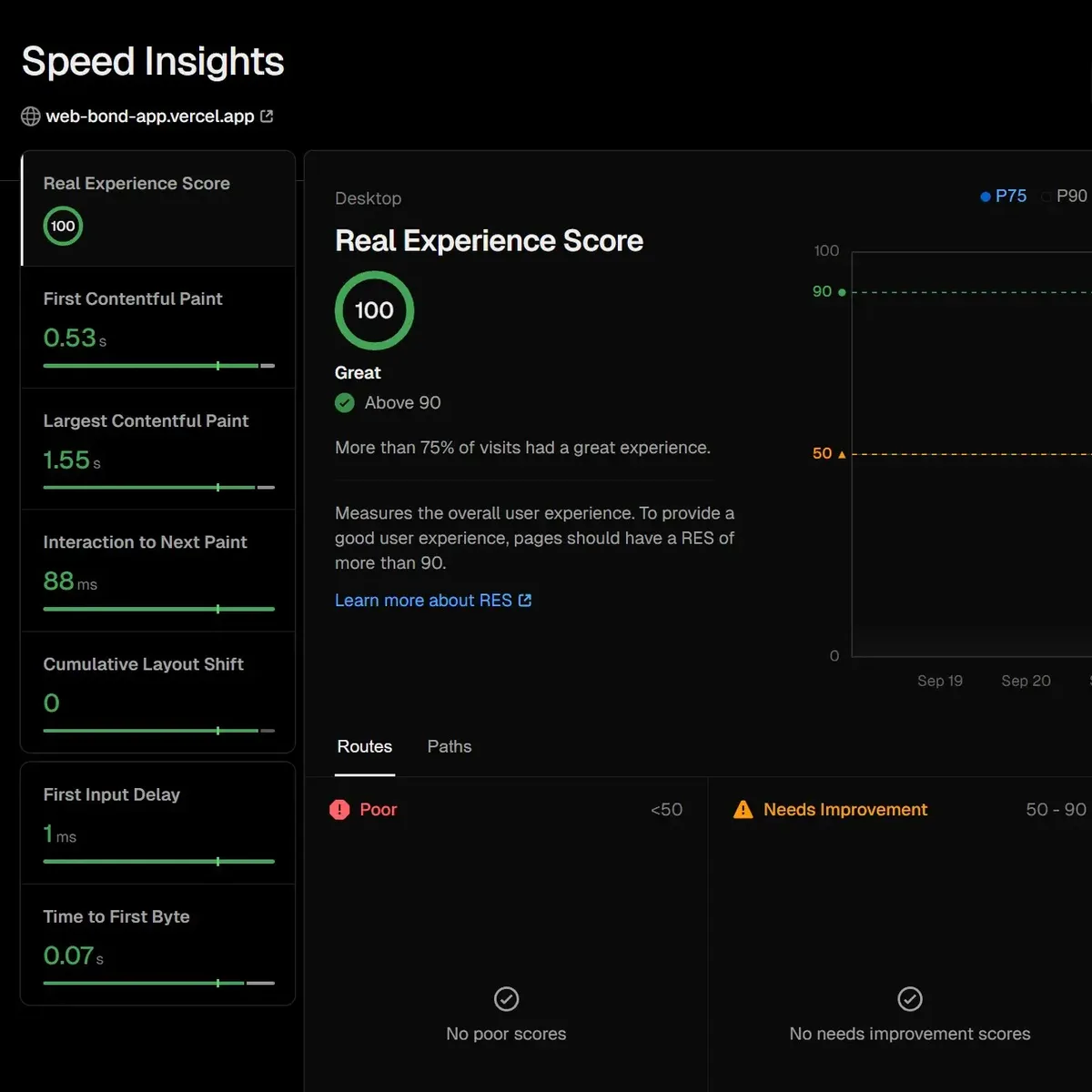Select the Cumulative Layout Shift card
This screenshot has height=1092, width=1092.
click(x=158, y=693)
